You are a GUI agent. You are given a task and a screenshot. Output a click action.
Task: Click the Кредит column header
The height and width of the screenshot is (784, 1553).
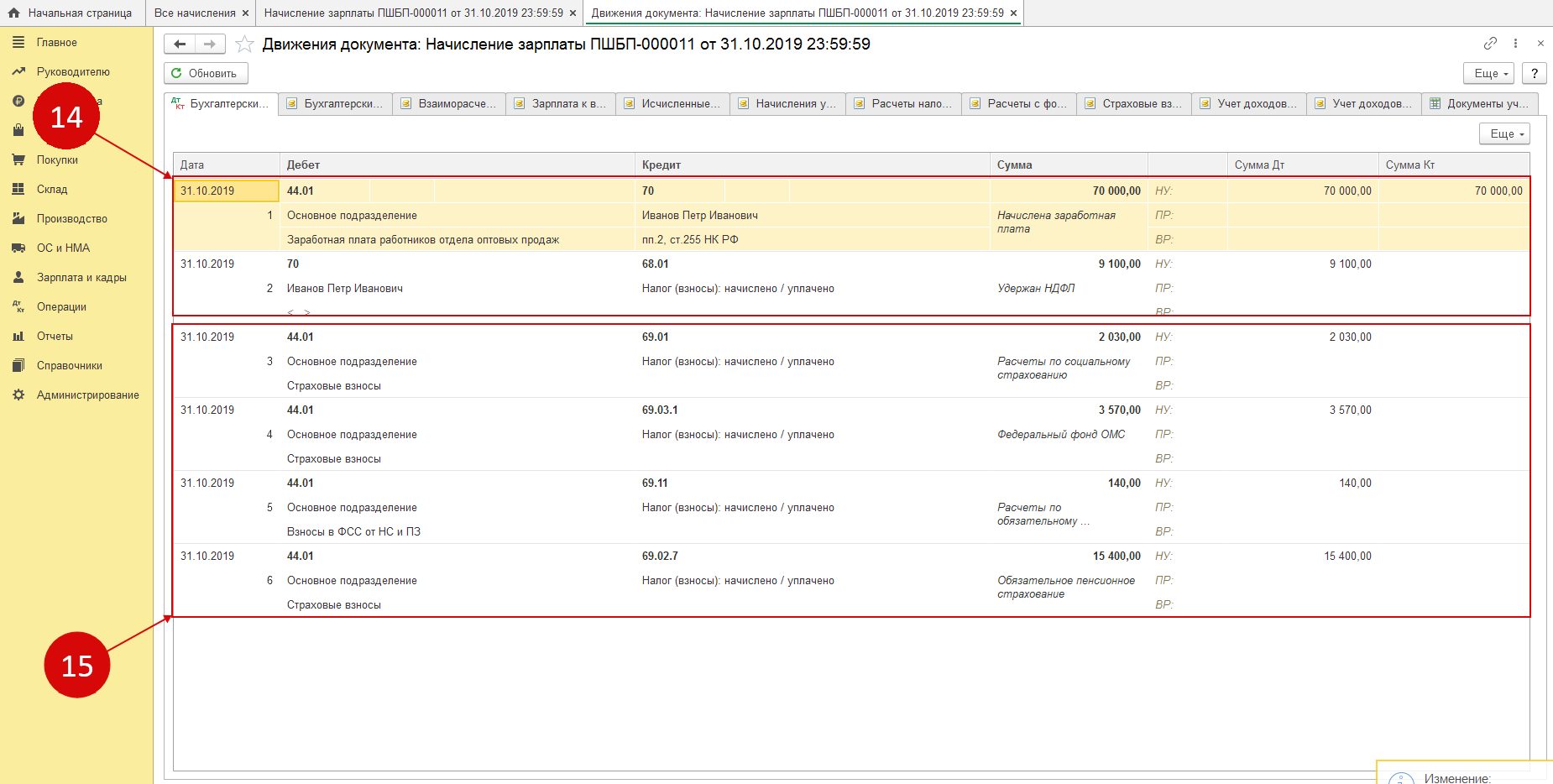[x=813, y=165]
